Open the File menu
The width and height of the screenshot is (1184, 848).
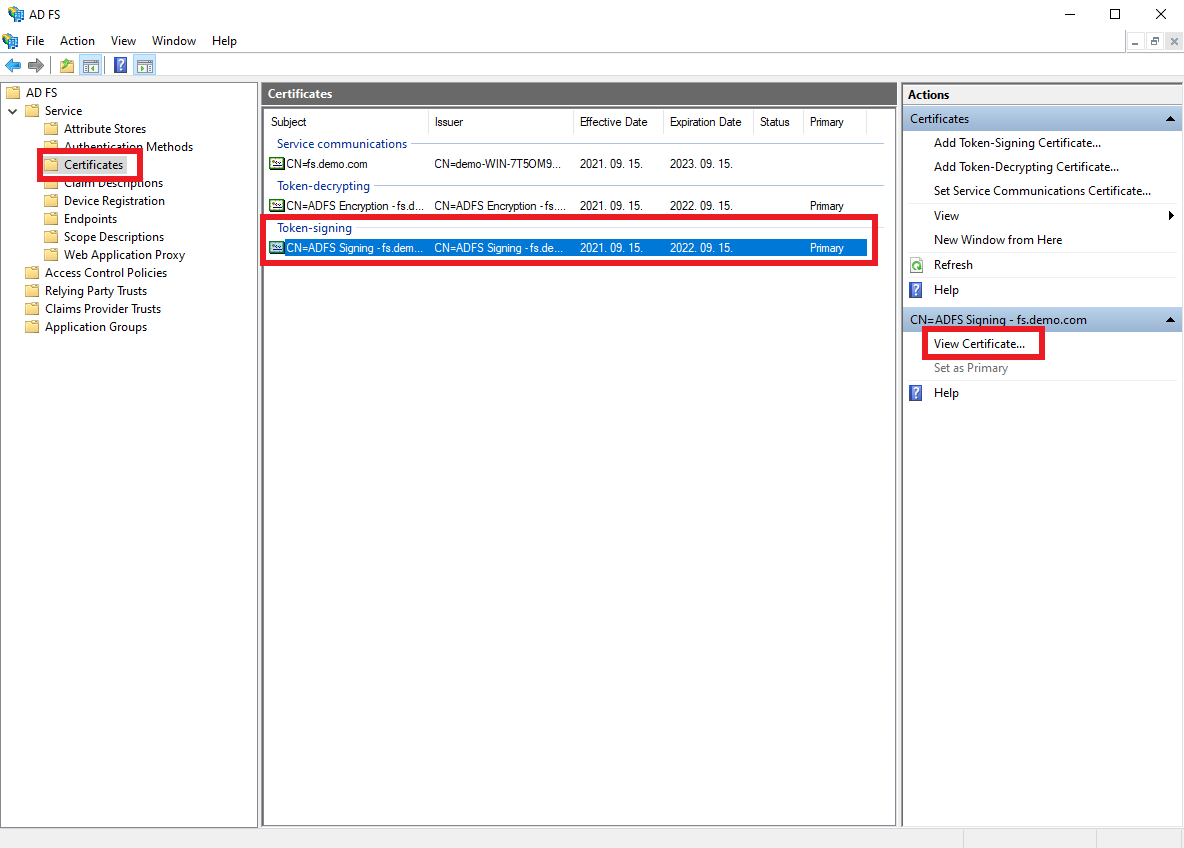35,41
